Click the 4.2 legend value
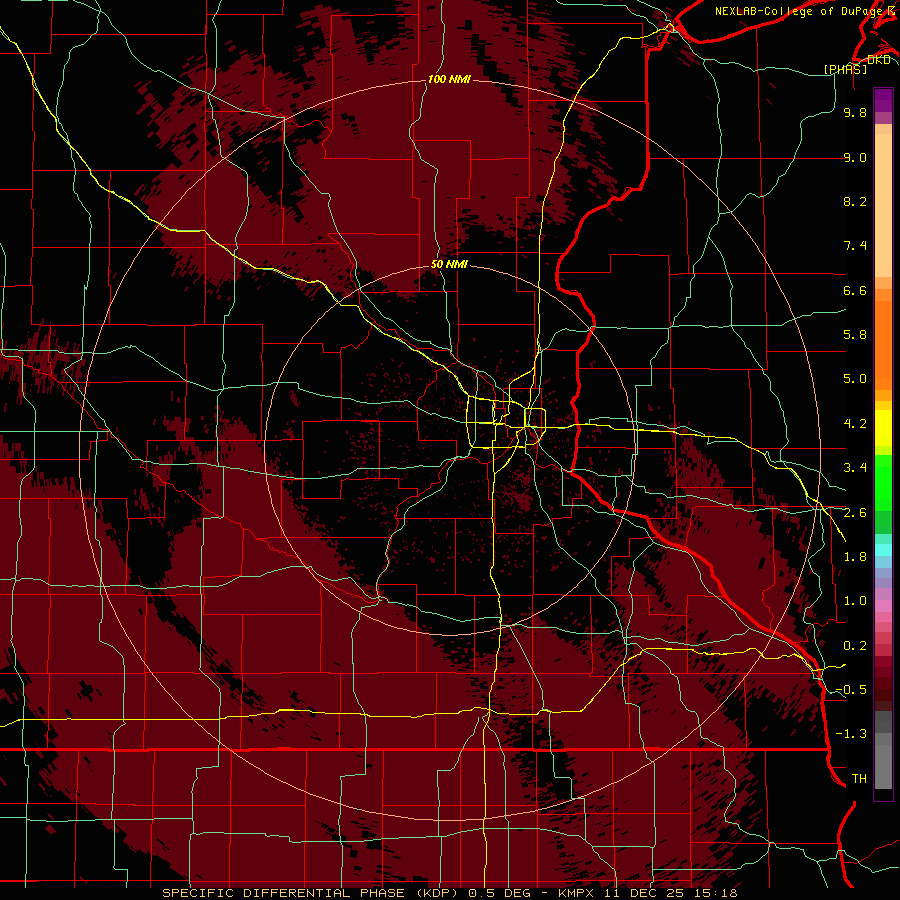 (855, 424)
